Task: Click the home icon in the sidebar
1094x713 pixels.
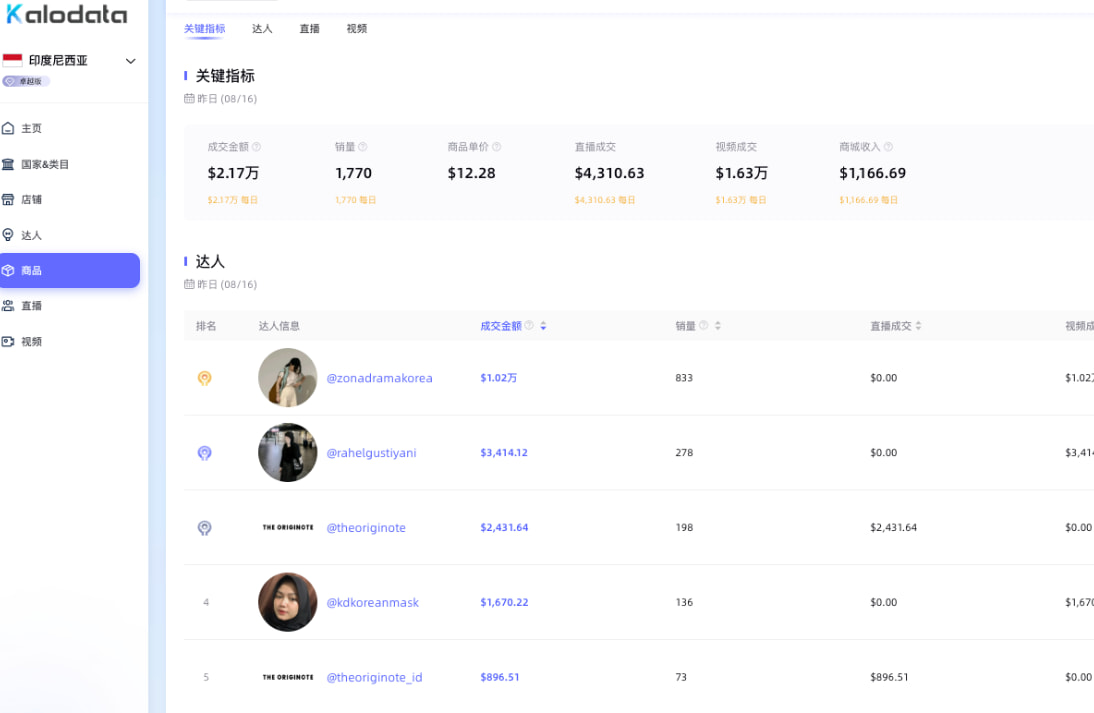Action: 8,129
